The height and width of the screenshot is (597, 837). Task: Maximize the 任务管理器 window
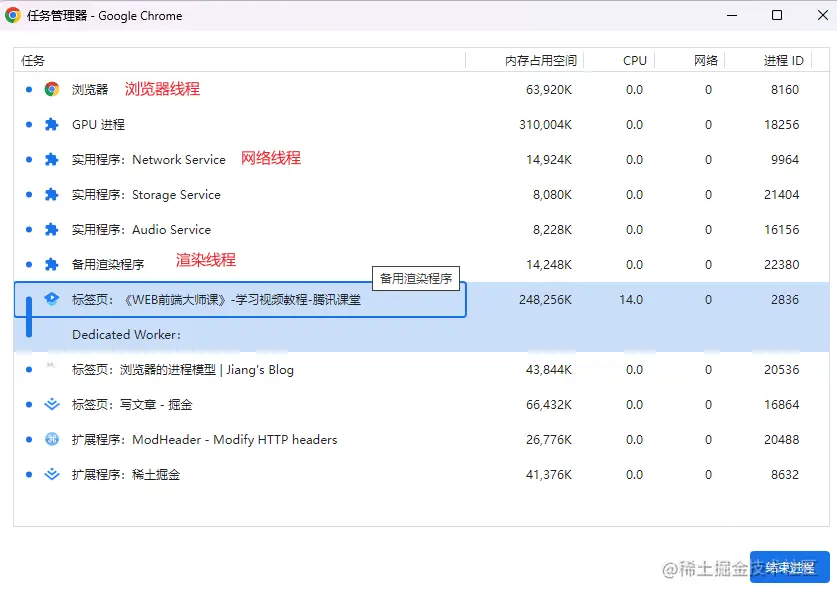coord(777,15)
